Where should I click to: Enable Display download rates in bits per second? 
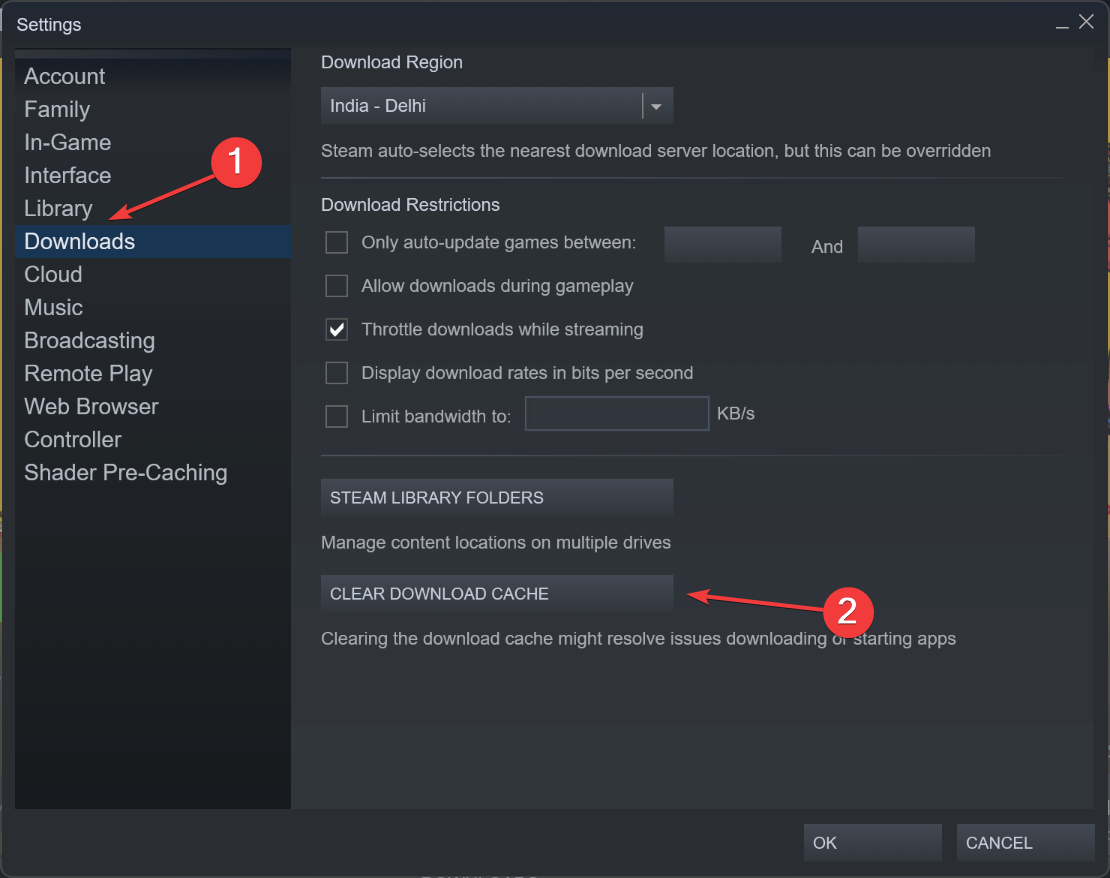[x=336, y=373]
